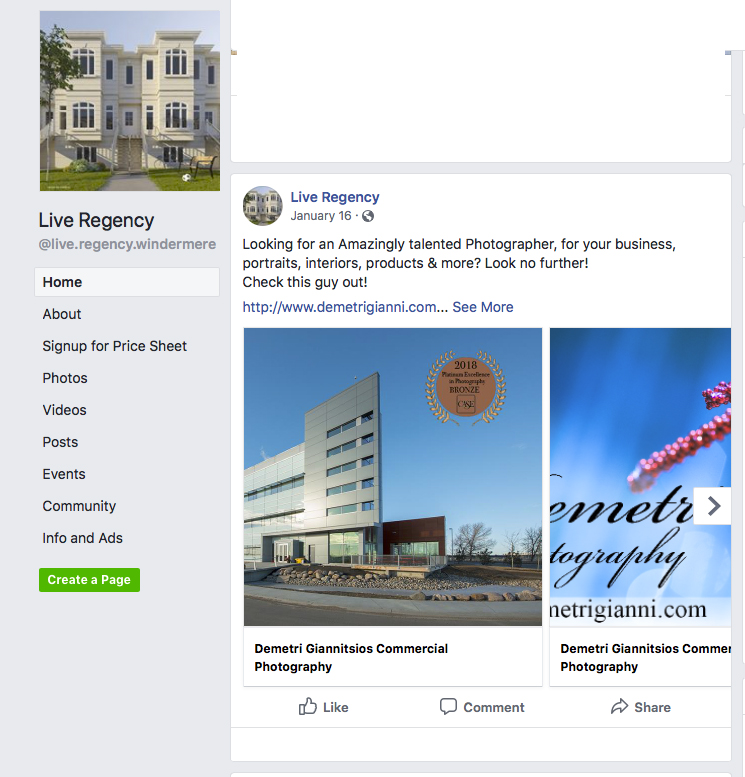Click the public globe privacy icon
The width and height of the screenshot is (745, 777).
coord(368,216)
